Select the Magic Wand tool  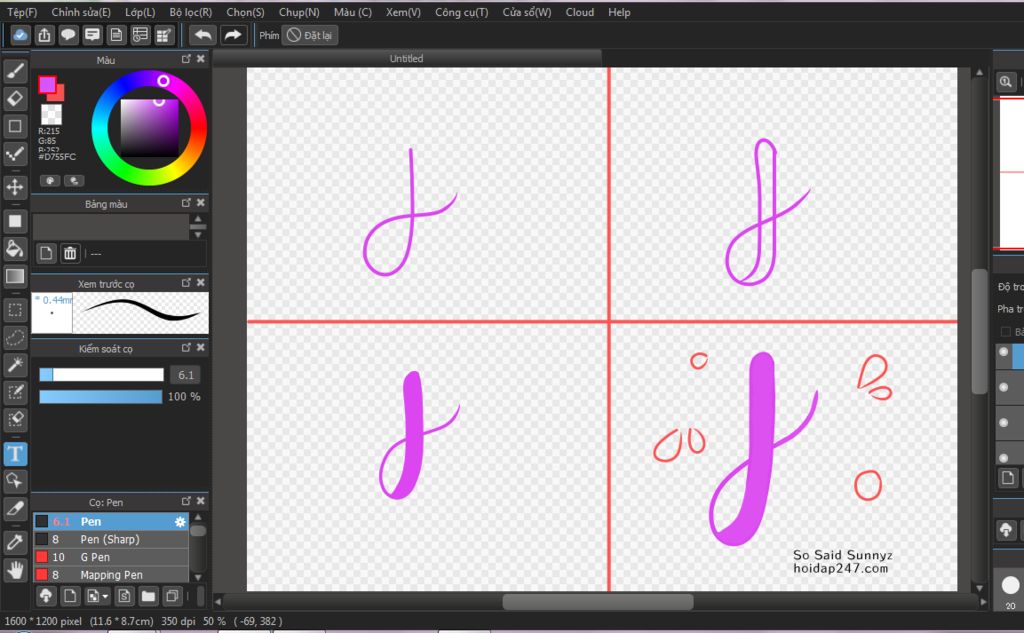(x=15, y=365)
